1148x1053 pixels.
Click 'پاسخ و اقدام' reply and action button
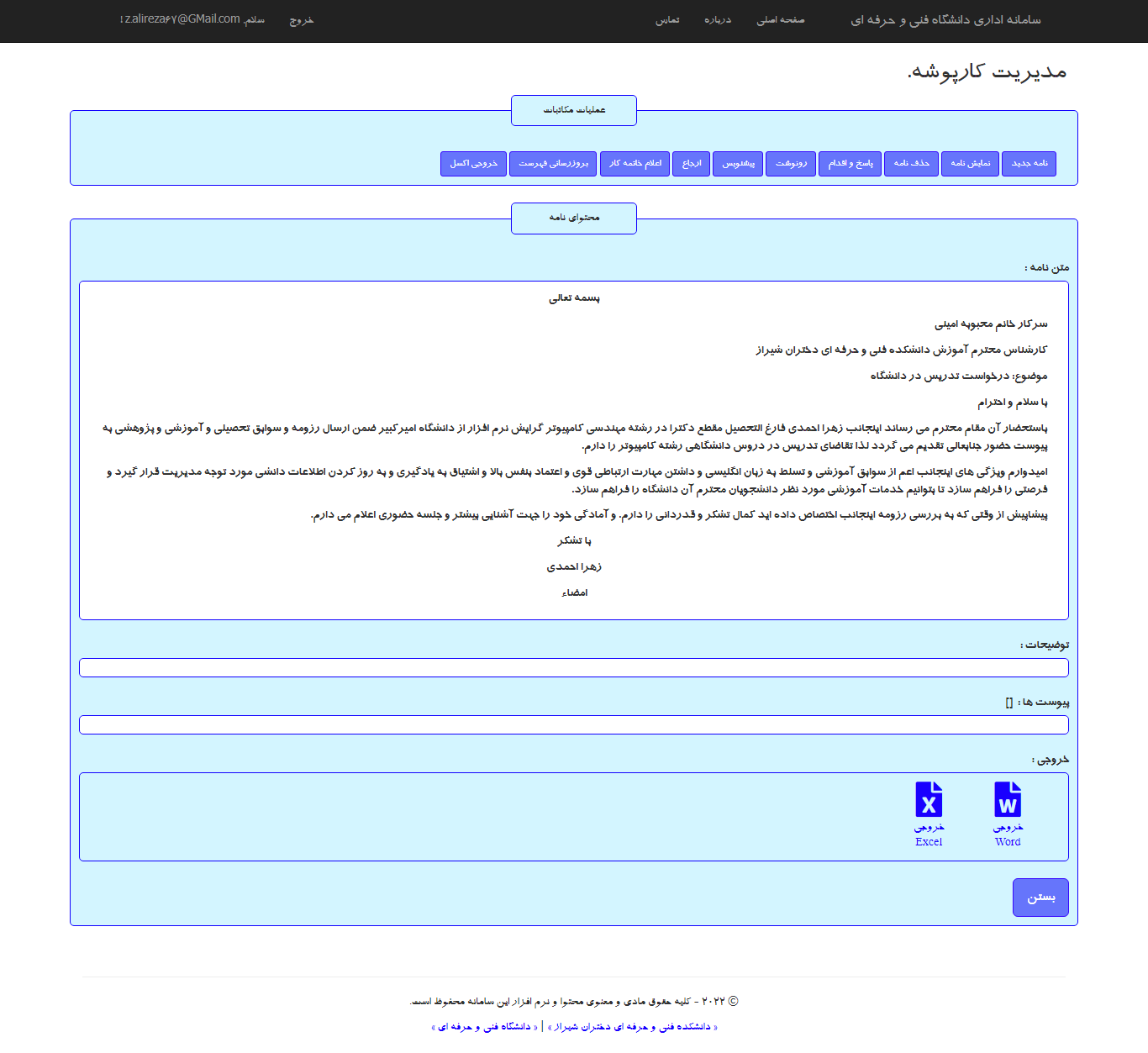[850, 163]
